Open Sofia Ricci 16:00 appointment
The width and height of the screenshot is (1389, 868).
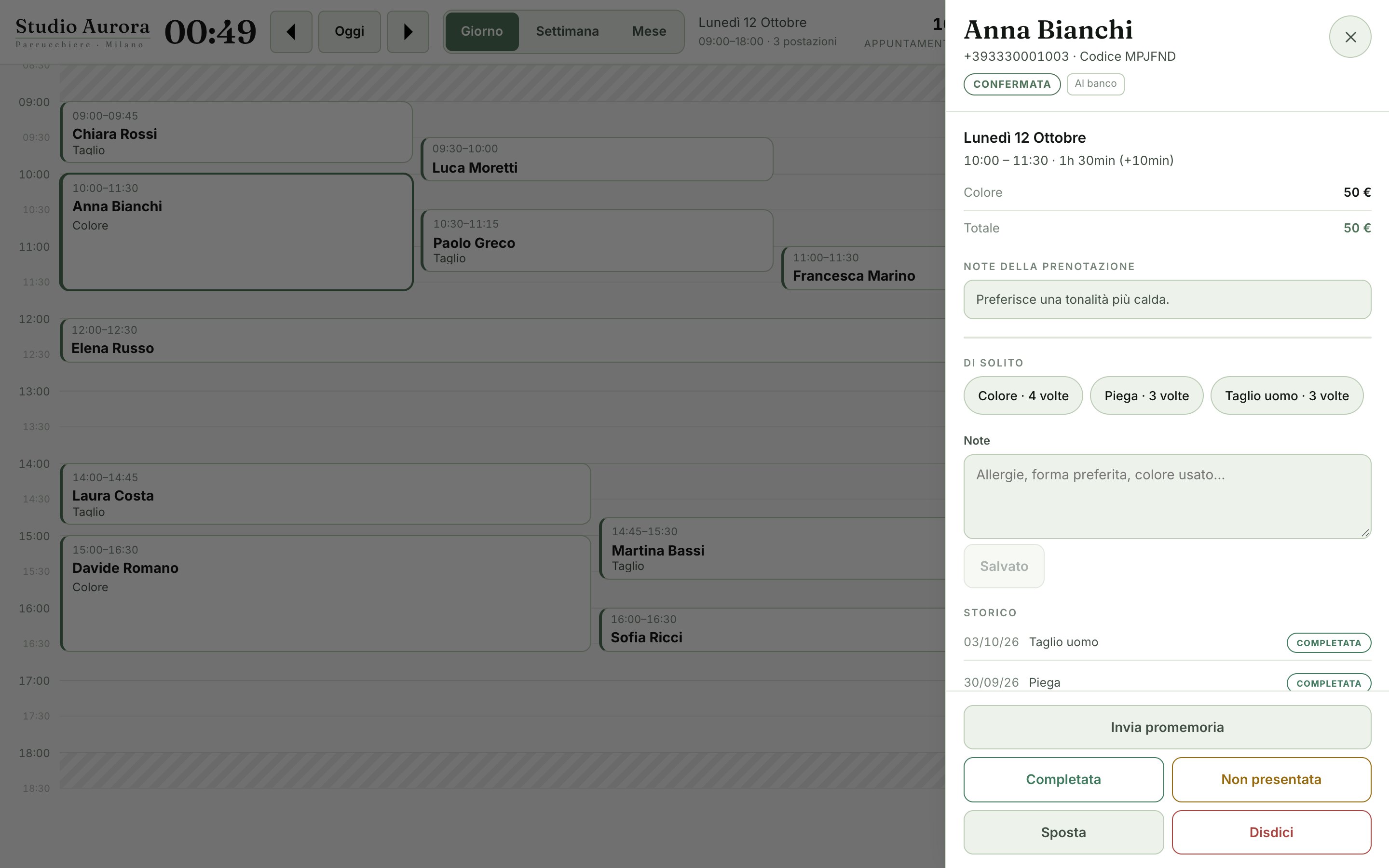(x=772, y=630)
